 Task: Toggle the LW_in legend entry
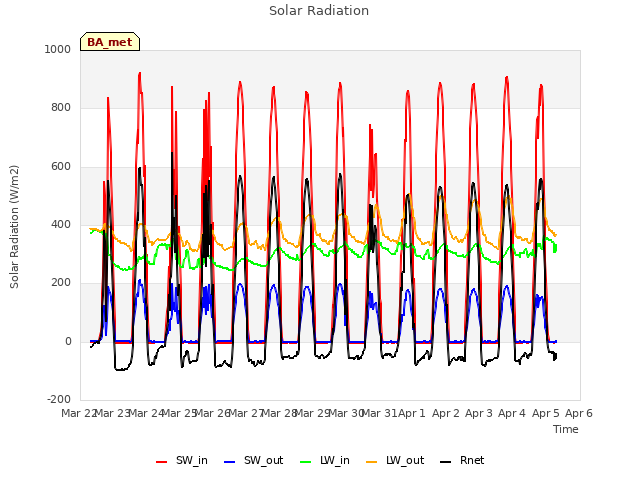[x=325, y=460]
